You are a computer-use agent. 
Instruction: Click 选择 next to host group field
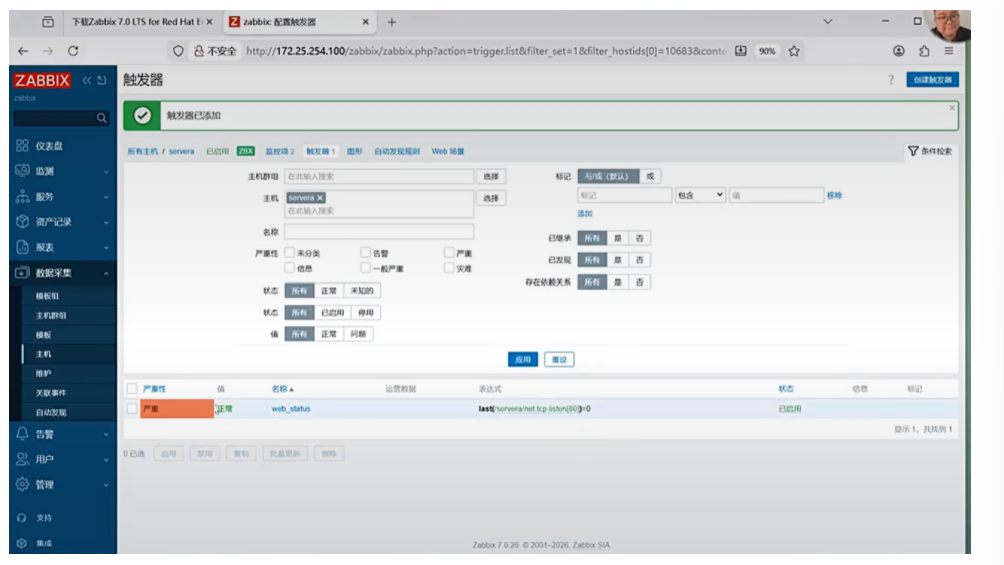pyautogui.click(x=491, y=176)
